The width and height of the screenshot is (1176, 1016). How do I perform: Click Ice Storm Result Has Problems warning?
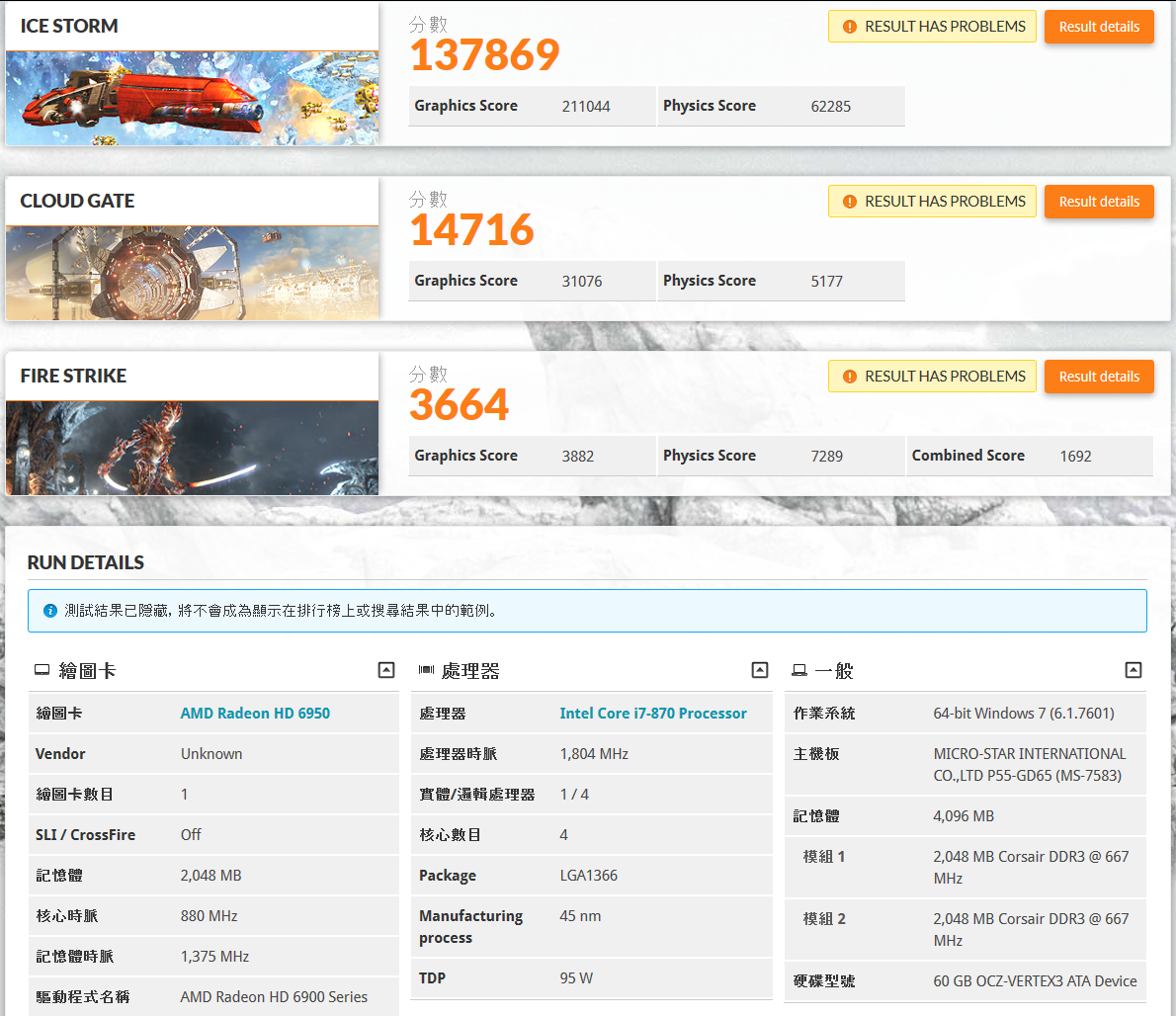932,27
